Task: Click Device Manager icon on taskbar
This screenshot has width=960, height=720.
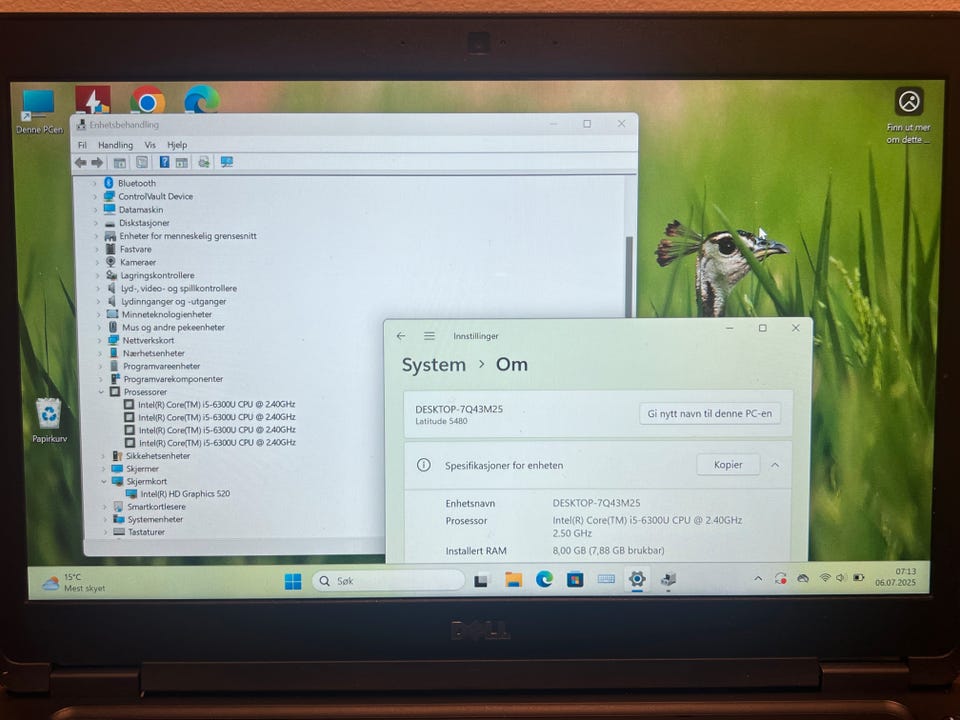Action: [668, 579]
